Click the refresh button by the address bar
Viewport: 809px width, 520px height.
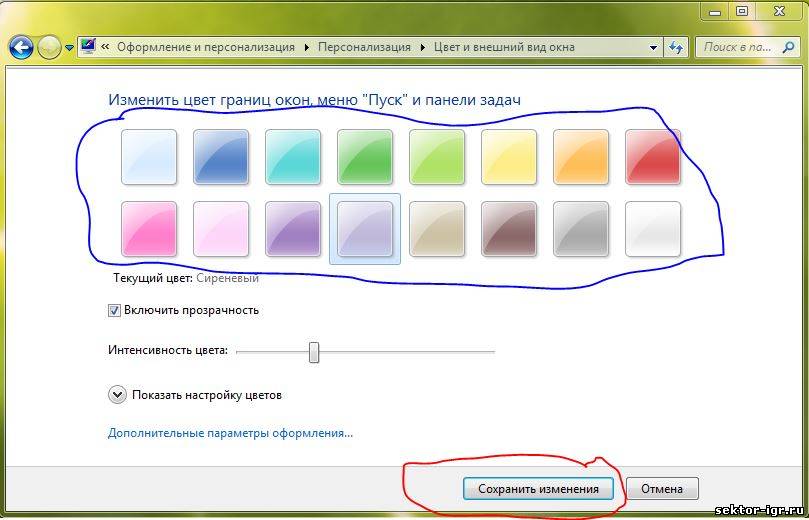tap(676, 47)
